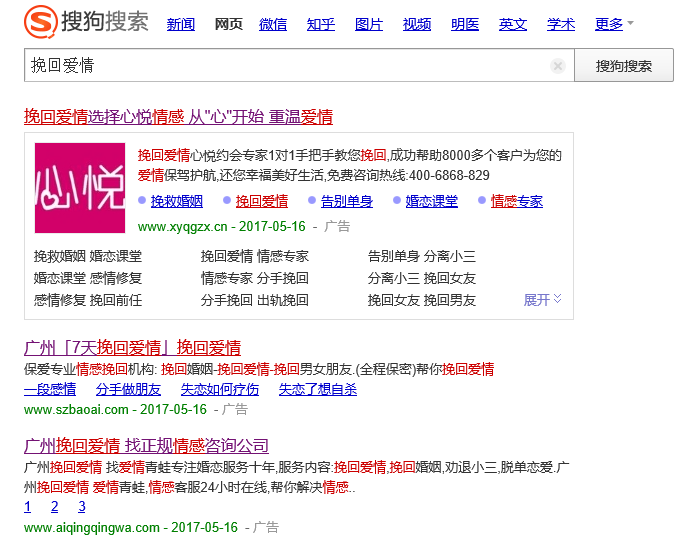This screenshot has height=544, width=687.
Task: Click the Sogou logo icon
Action: (41, 22)
